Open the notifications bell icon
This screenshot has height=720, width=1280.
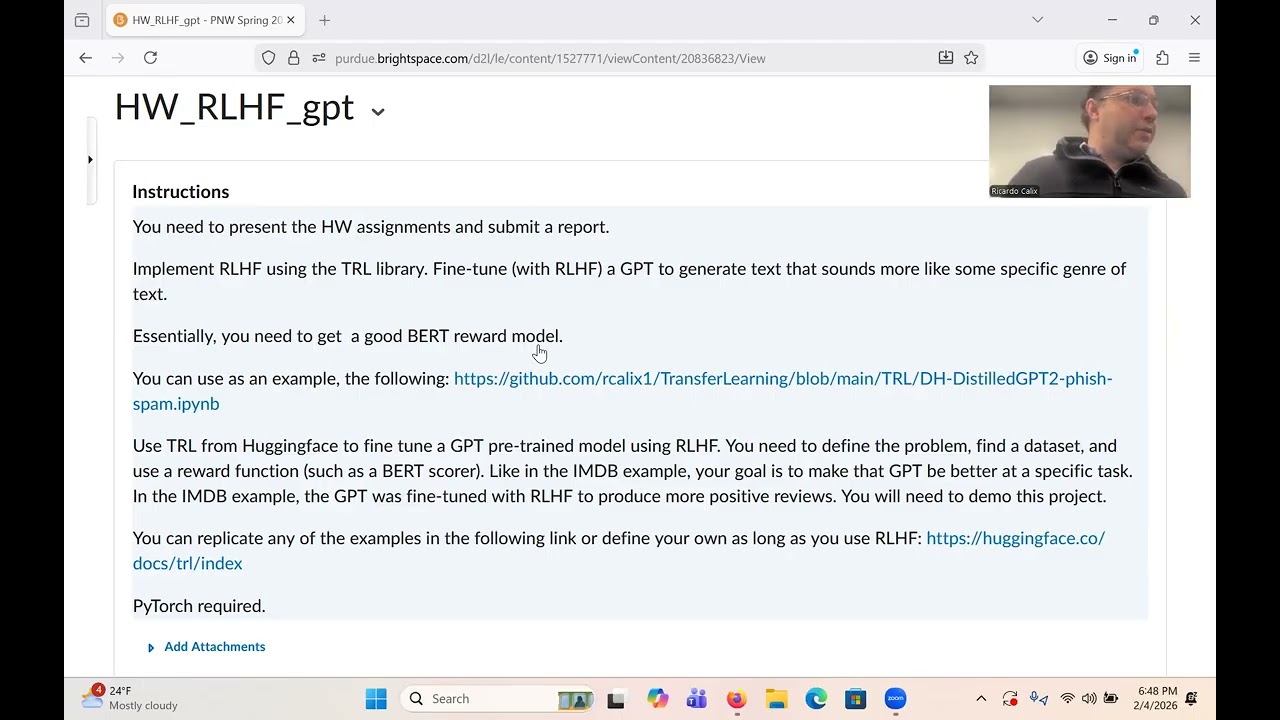1192,698
